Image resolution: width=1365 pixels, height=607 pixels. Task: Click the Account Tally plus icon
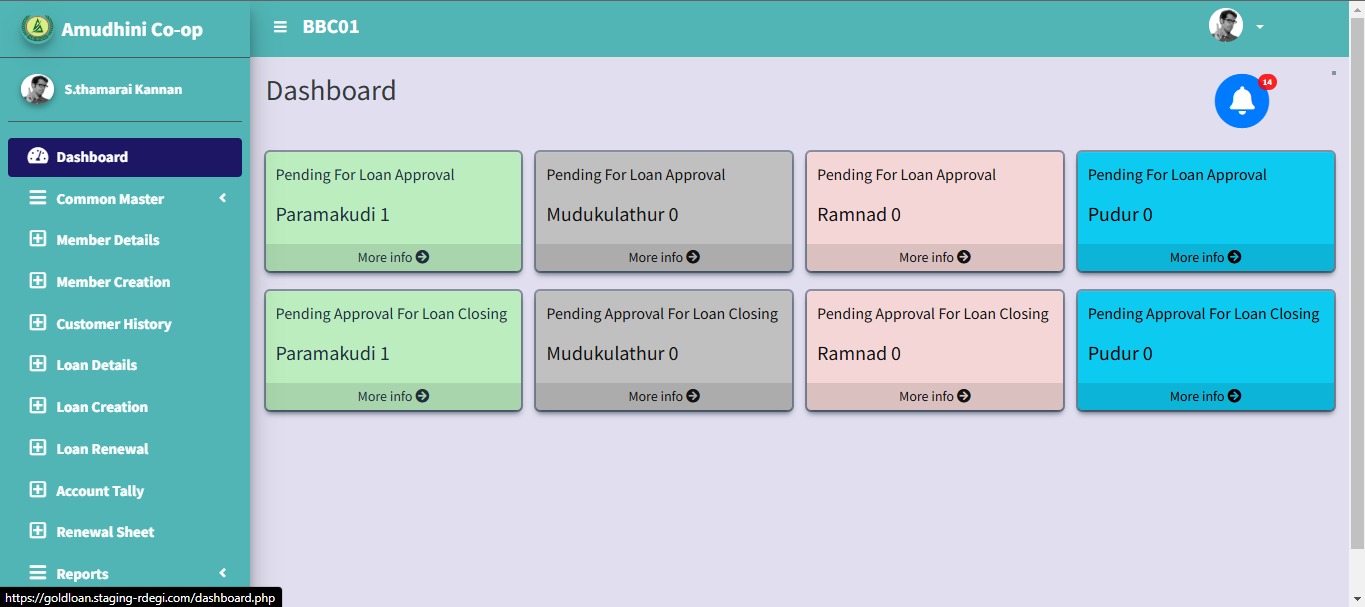pos(38,490)
